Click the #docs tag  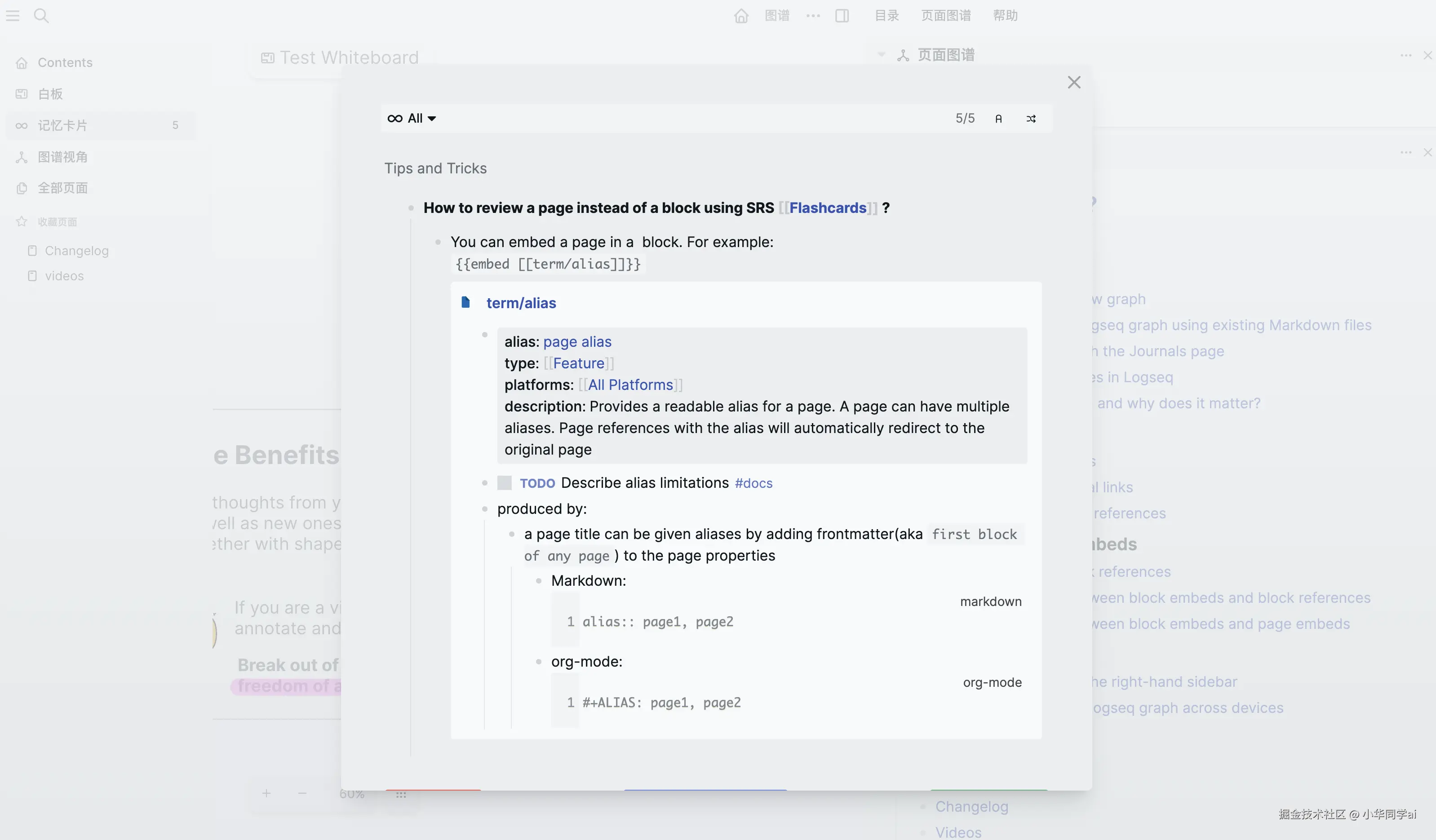click(753, 483)
